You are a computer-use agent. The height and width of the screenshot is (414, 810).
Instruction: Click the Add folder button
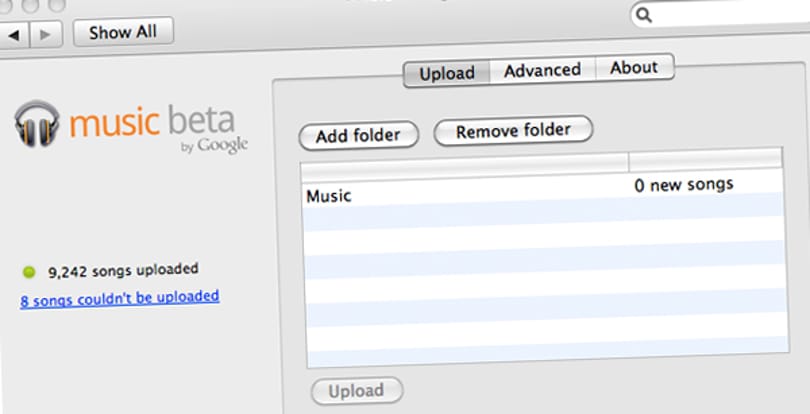(359, 136)
